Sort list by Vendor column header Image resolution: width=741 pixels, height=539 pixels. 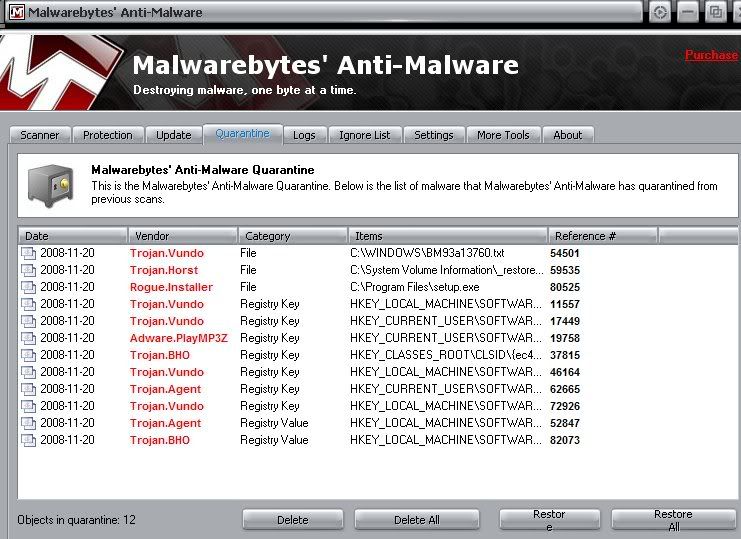[x=182, y=236]
